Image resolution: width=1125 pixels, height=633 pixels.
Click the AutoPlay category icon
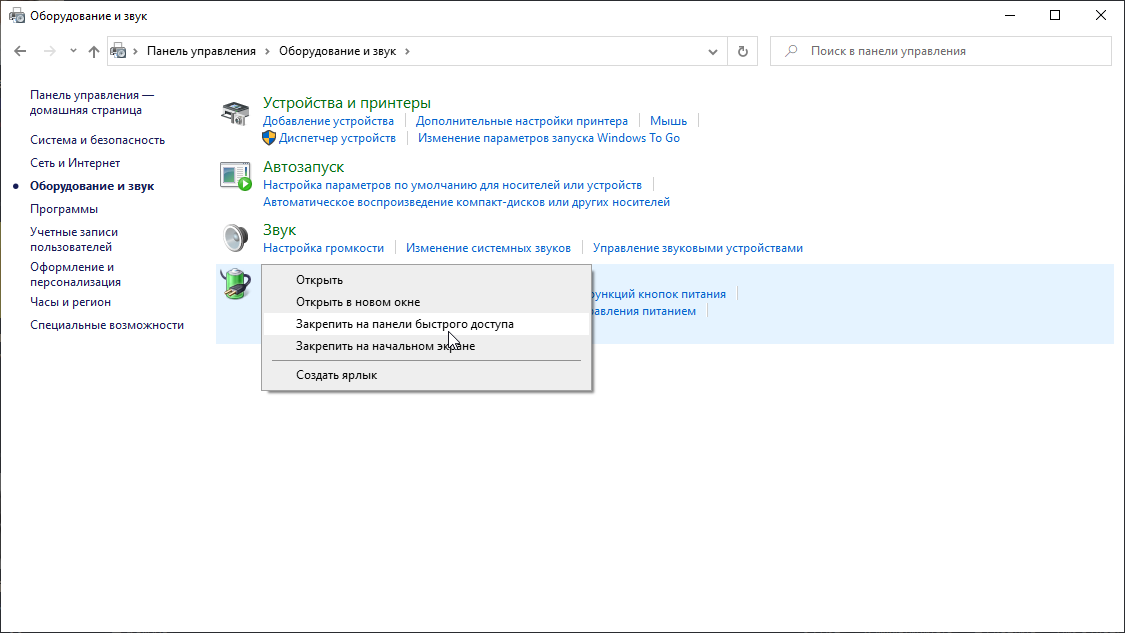tap(234, 176)
